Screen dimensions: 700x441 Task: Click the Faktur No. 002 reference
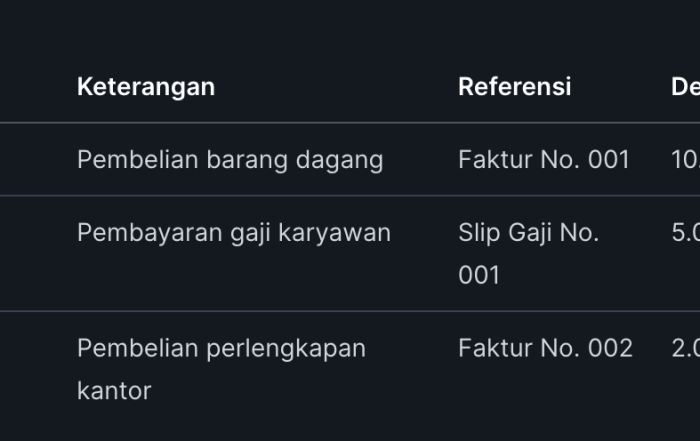tap(545, 349)
